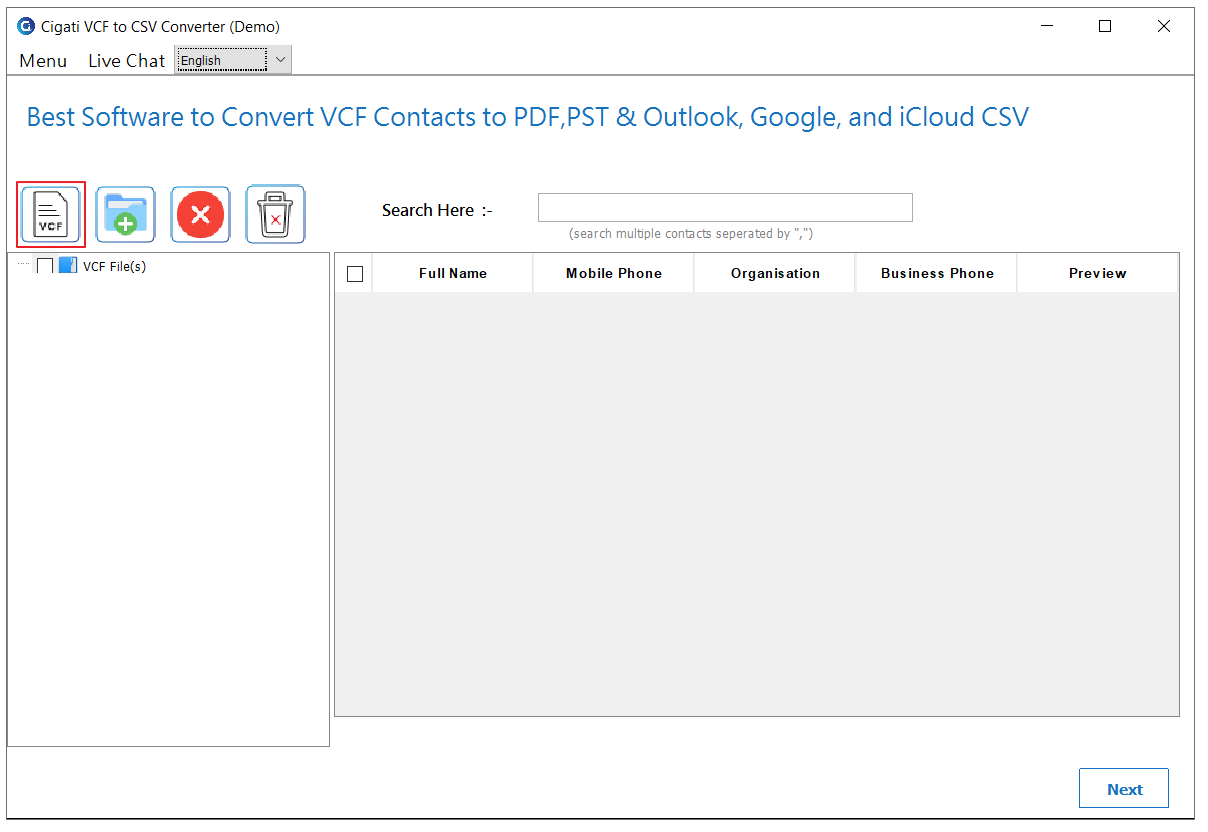Minimize the Cigati converter window

coord(1047,27)
